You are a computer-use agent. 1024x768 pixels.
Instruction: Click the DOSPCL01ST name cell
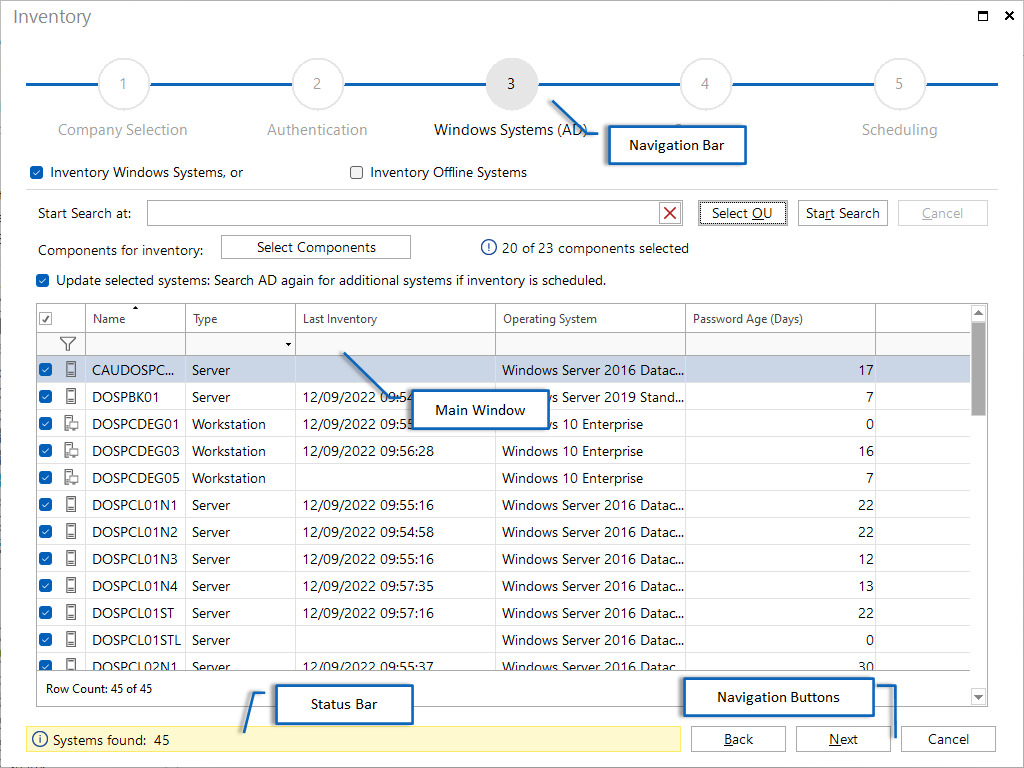coord(135,613)
